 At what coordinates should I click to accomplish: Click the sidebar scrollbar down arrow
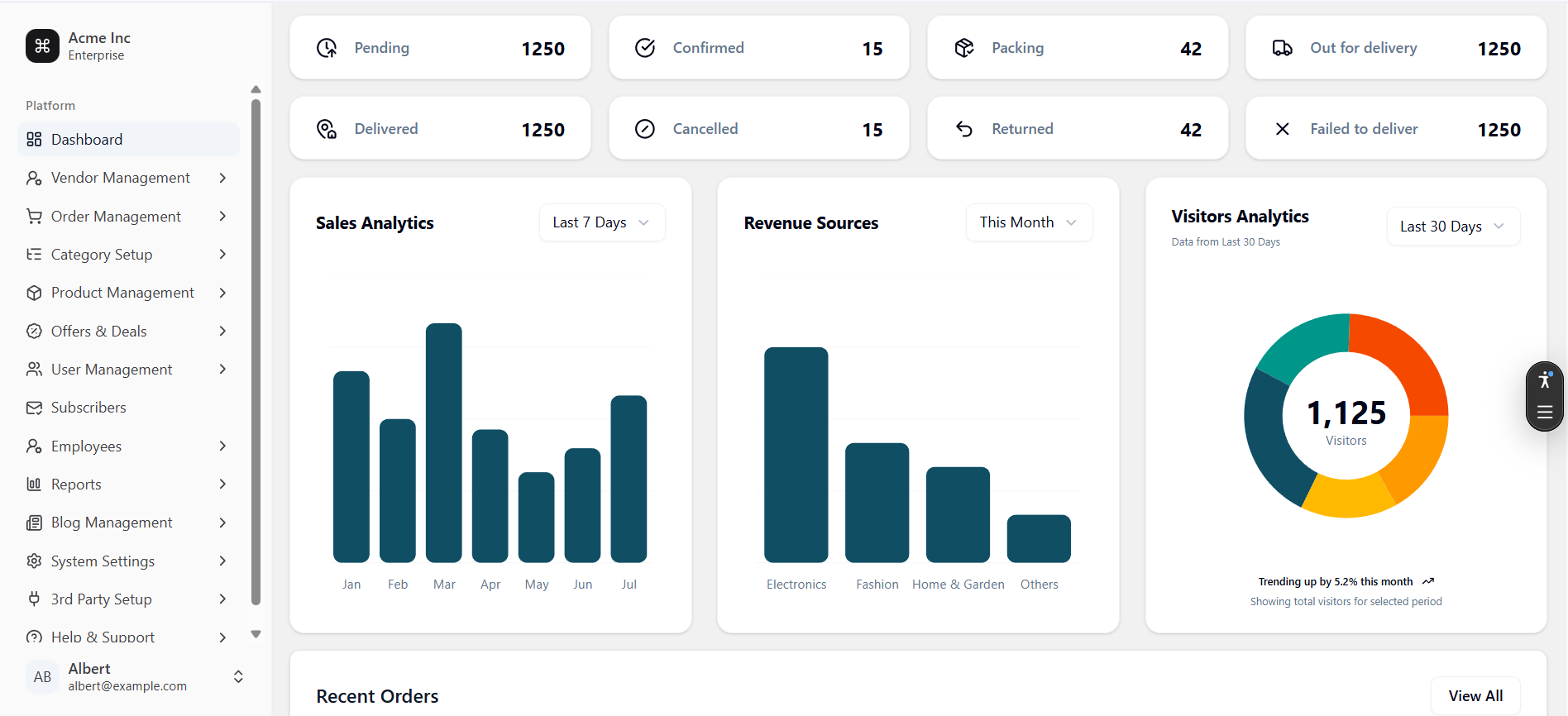256,634
